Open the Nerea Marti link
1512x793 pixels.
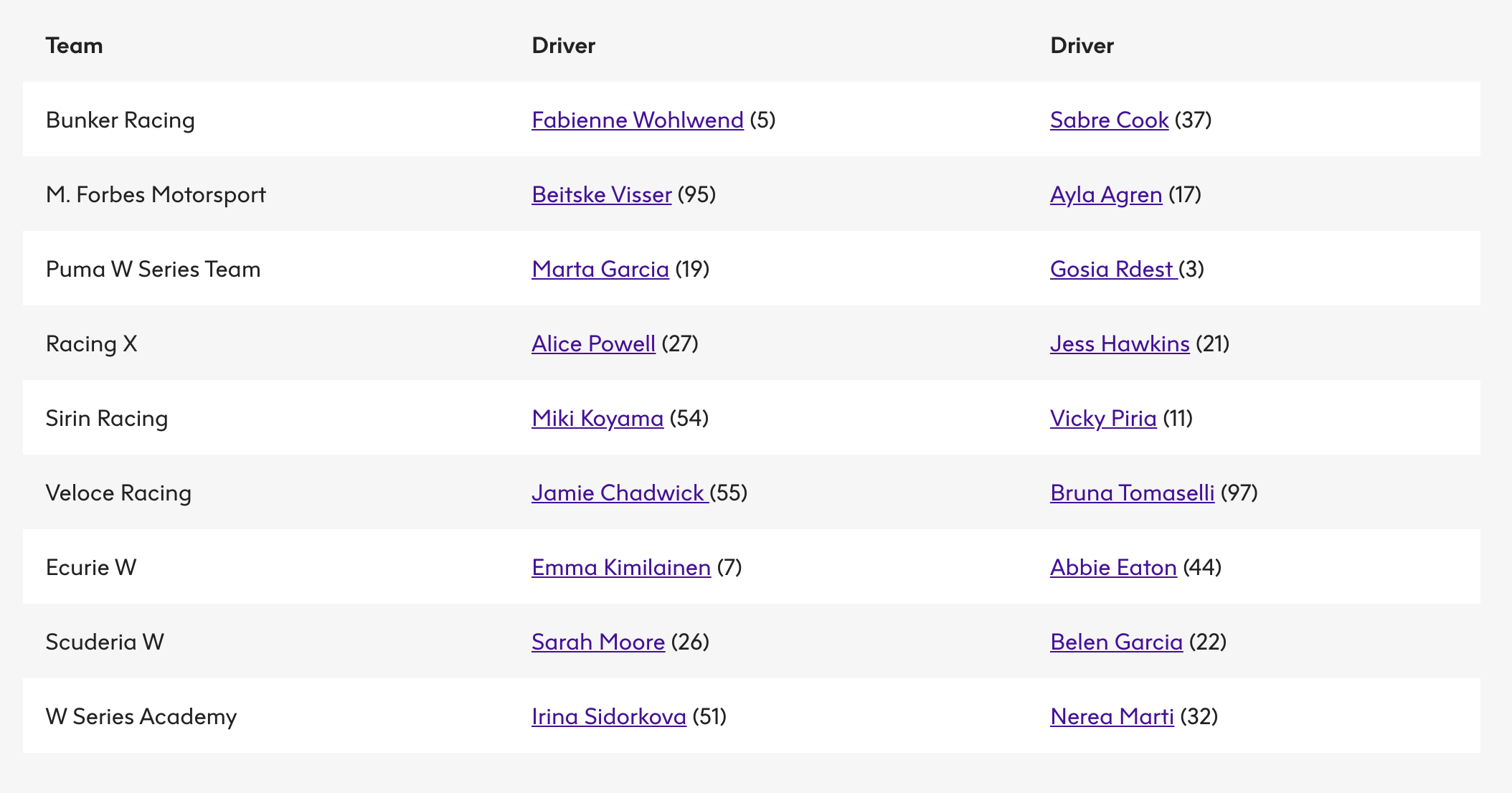coord(1111,716)
